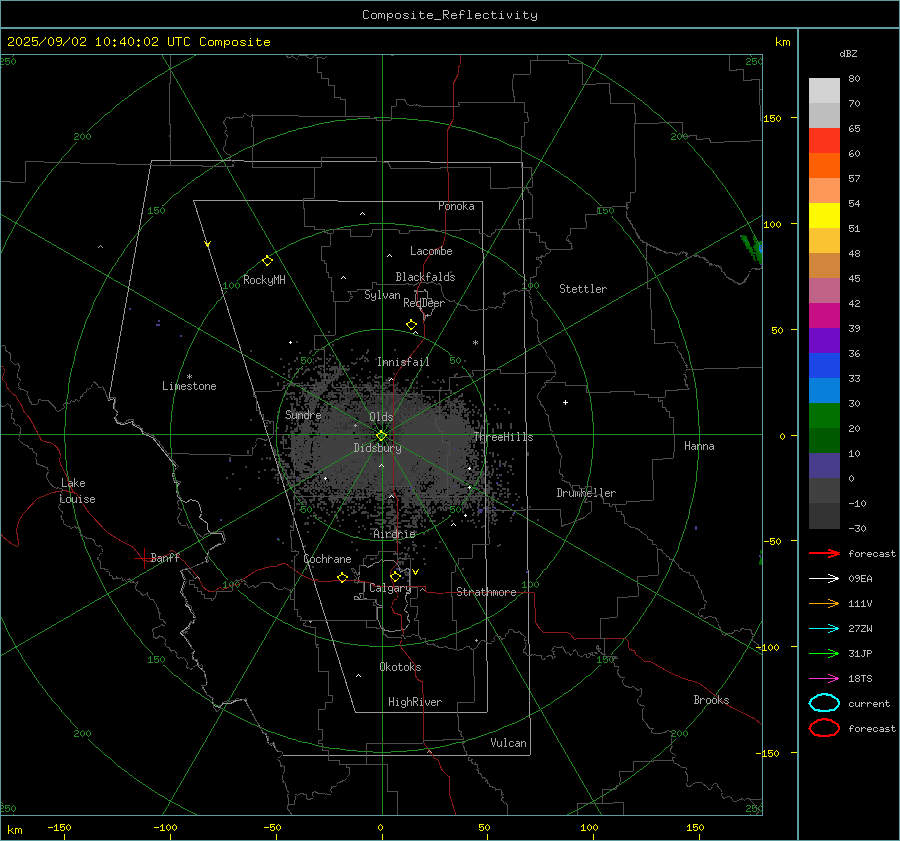Click the green 20 dBZ color swatch
Screen dimensions: 900x841
tap(824, 416)
